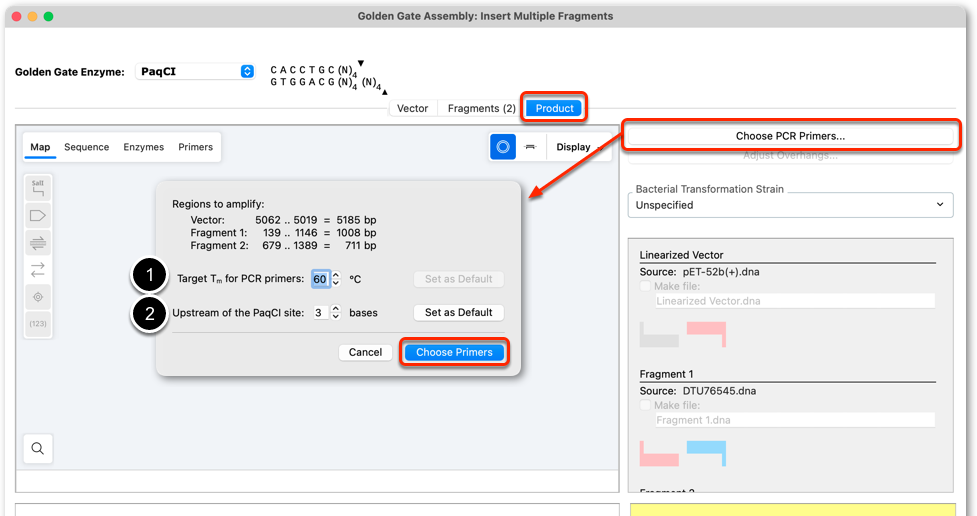The height and width of the screenshot is (516, 977).
Task: Switch to the Product tab
Action: click(555, 108)
